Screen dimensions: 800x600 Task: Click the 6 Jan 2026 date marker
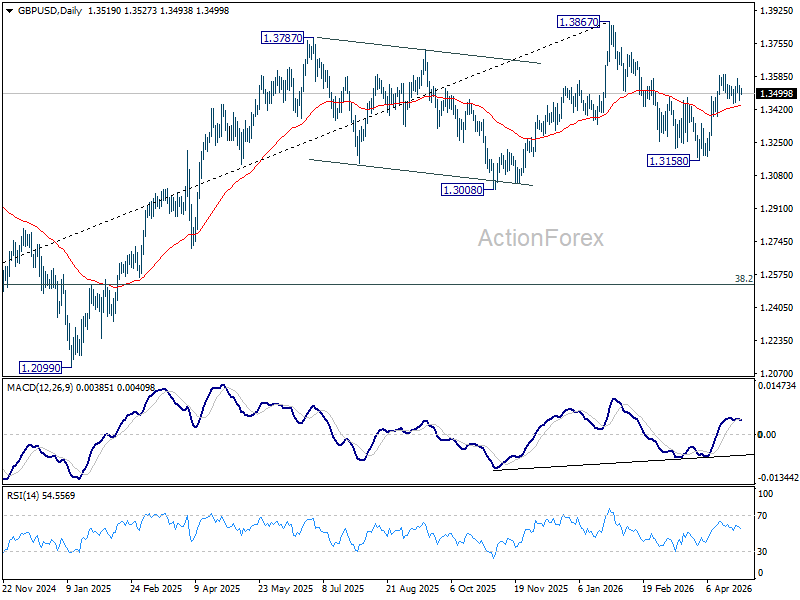pos(601,588)
